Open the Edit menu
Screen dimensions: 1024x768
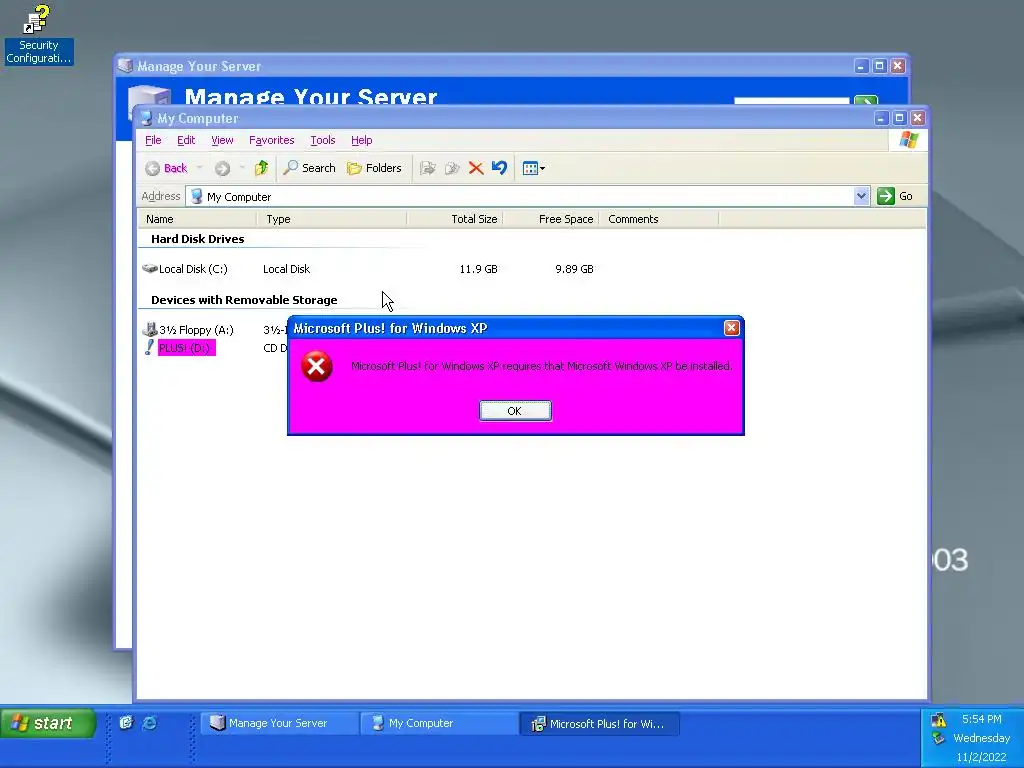pyautogui.click(x=186, y=140)
